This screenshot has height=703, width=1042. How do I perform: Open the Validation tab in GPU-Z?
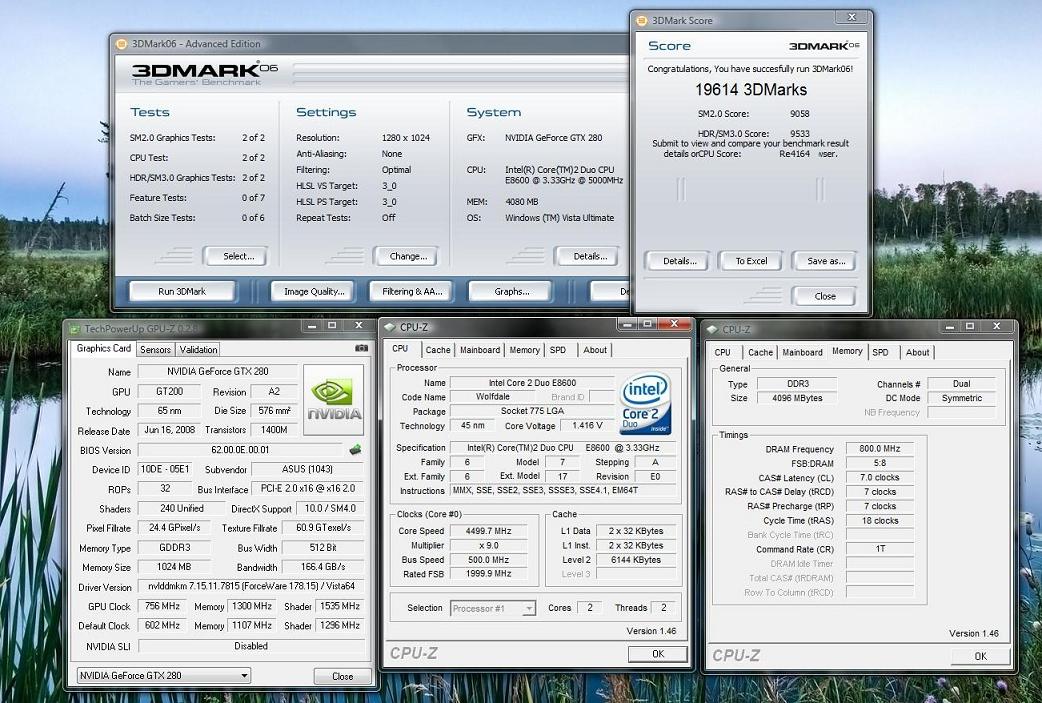pyautogui.click(x=198, y=350)
